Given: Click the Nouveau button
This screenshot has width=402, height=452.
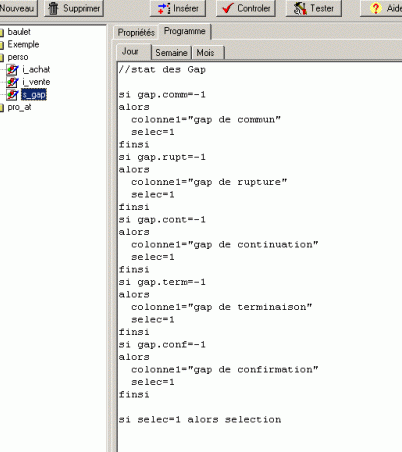Looking at the screenshot, I should click(x=17, y=8).
